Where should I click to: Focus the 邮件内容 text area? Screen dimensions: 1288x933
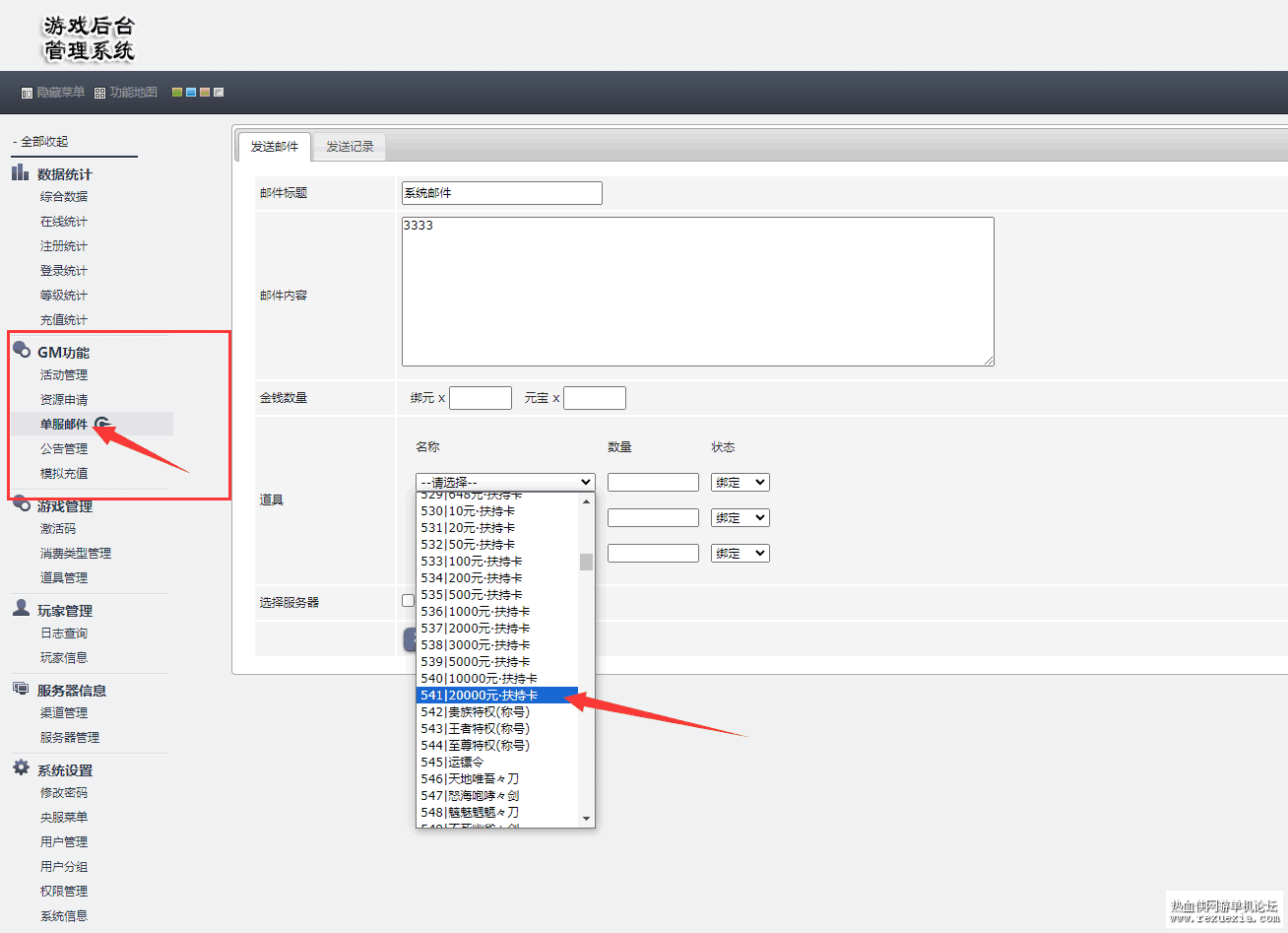[698, 292]
